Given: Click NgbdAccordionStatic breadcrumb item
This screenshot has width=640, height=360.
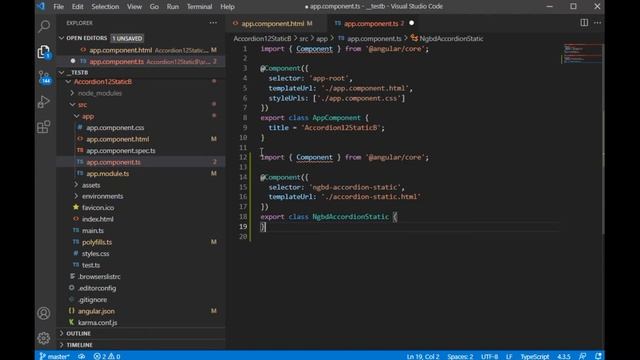Looking at the screenshot, I should tap(451, 38).
